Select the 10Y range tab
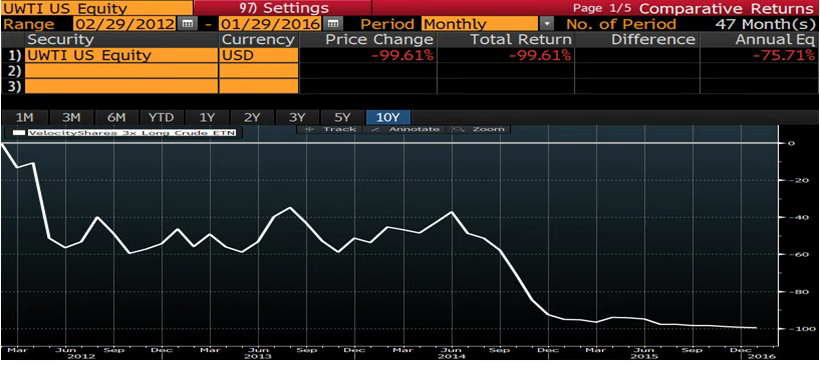 click(x=388, y=118)
